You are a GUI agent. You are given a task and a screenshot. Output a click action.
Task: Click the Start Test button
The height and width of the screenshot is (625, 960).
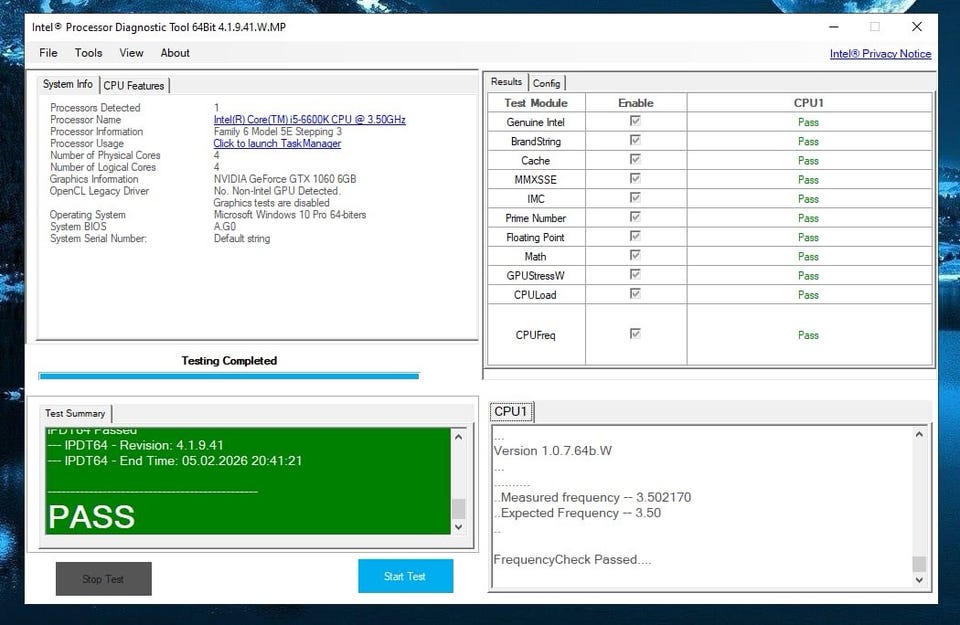405,576
